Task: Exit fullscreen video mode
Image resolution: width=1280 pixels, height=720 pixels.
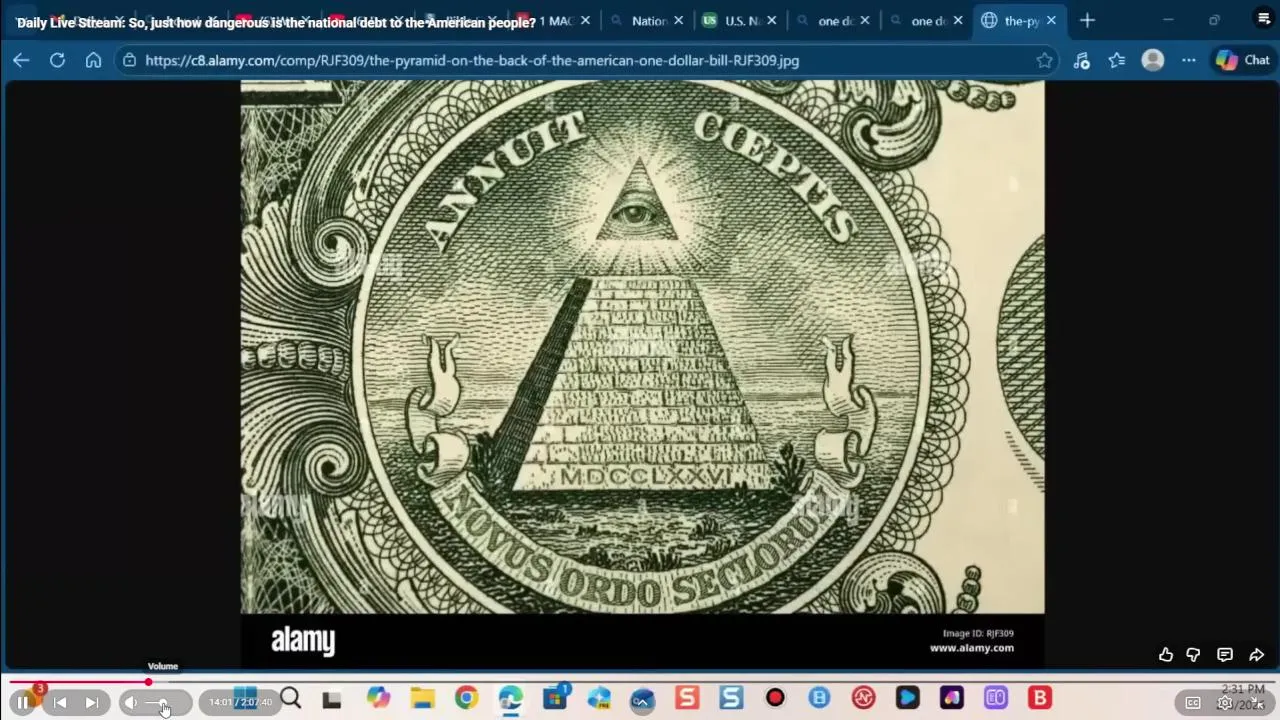Action: tap(1257, 703)
